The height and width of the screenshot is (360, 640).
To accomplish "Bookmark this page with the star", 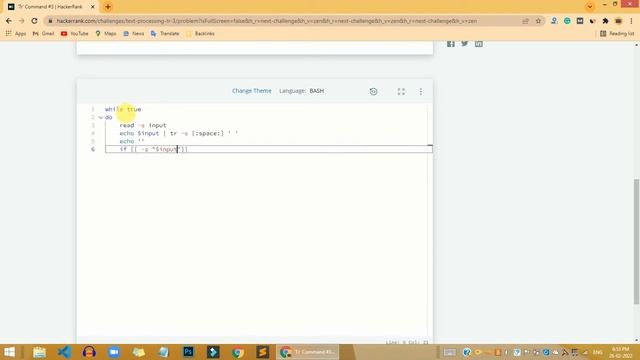I will coord(538,21).
